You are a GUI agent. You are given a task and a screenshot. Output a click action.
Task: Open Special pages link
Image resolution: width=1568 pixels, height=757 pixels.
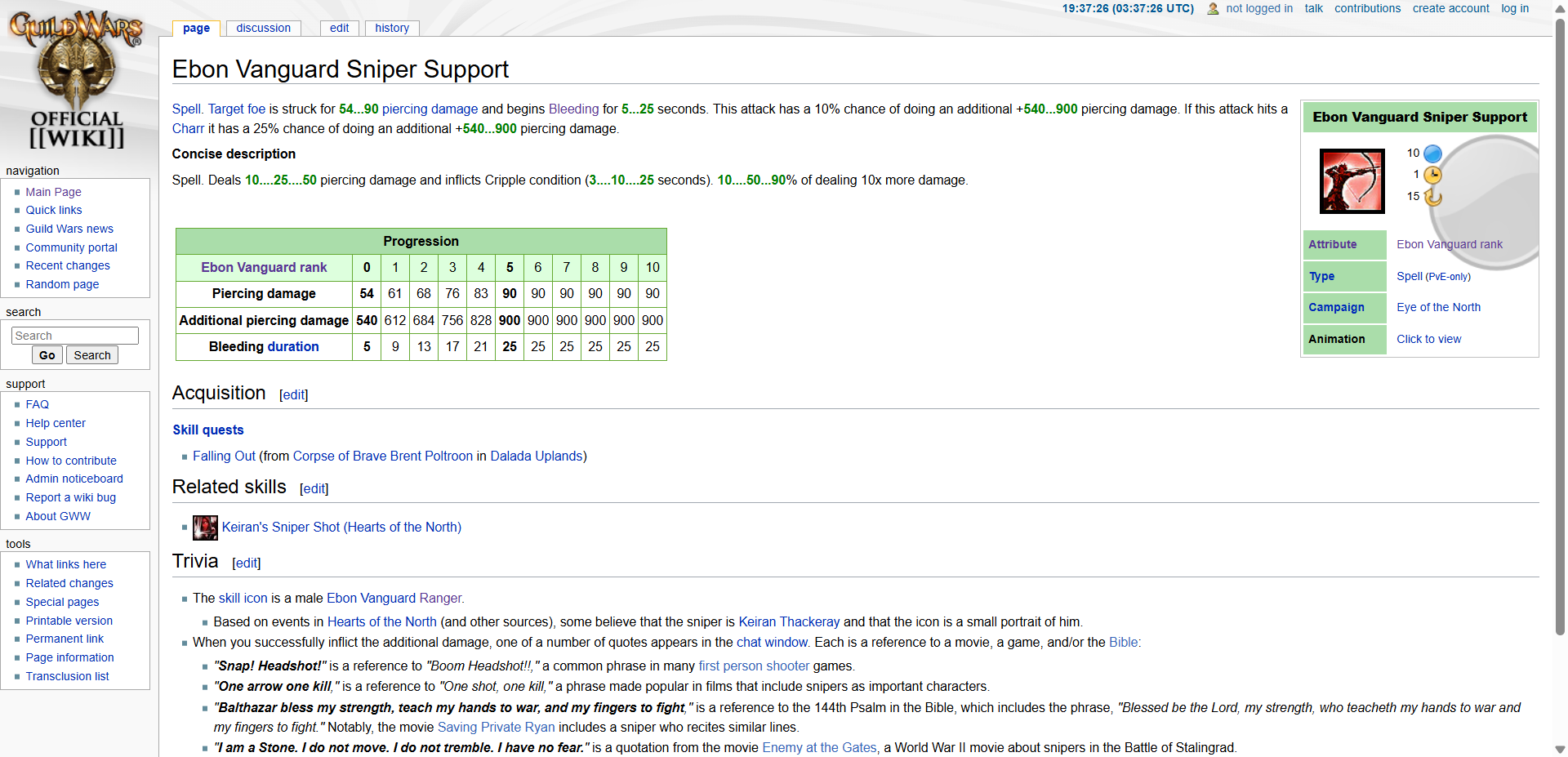point(62,602)
